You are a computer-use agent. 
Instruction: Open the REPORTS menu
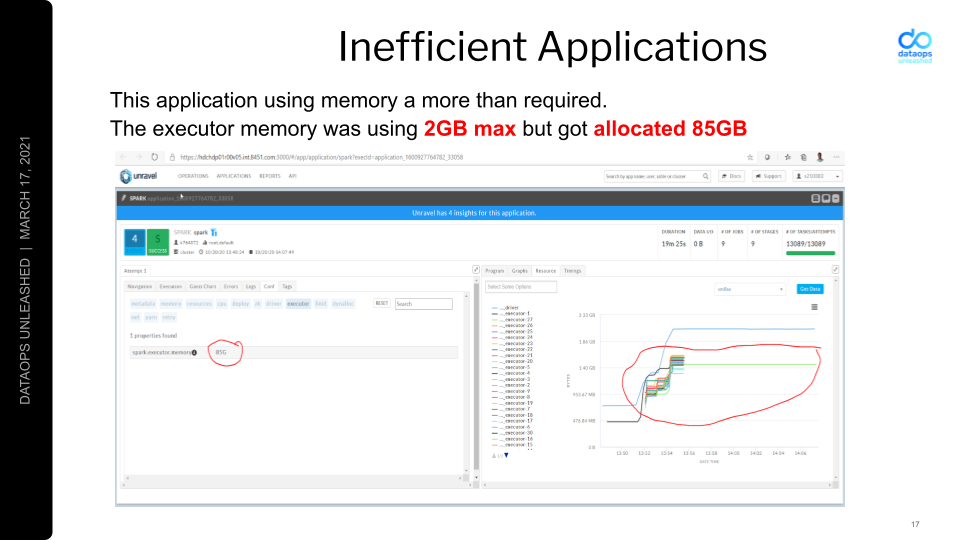coord(269,176)
